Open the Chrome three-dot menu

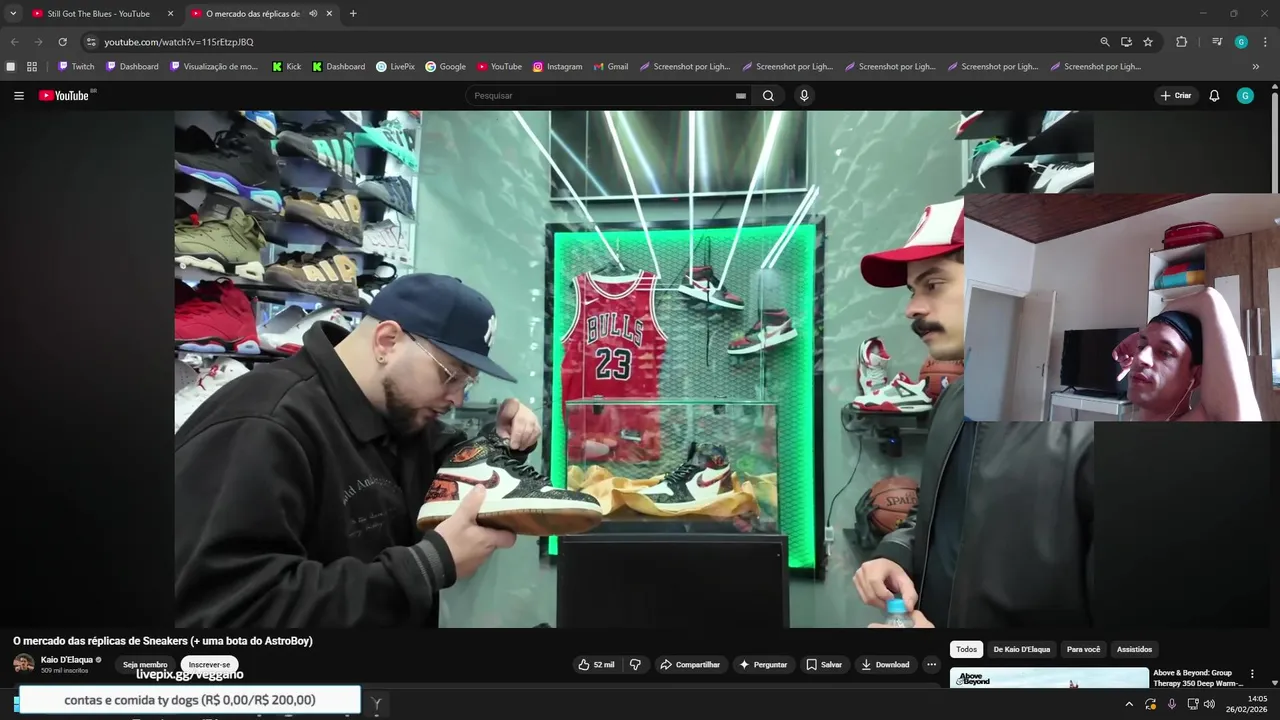(x=1266, y=42)
